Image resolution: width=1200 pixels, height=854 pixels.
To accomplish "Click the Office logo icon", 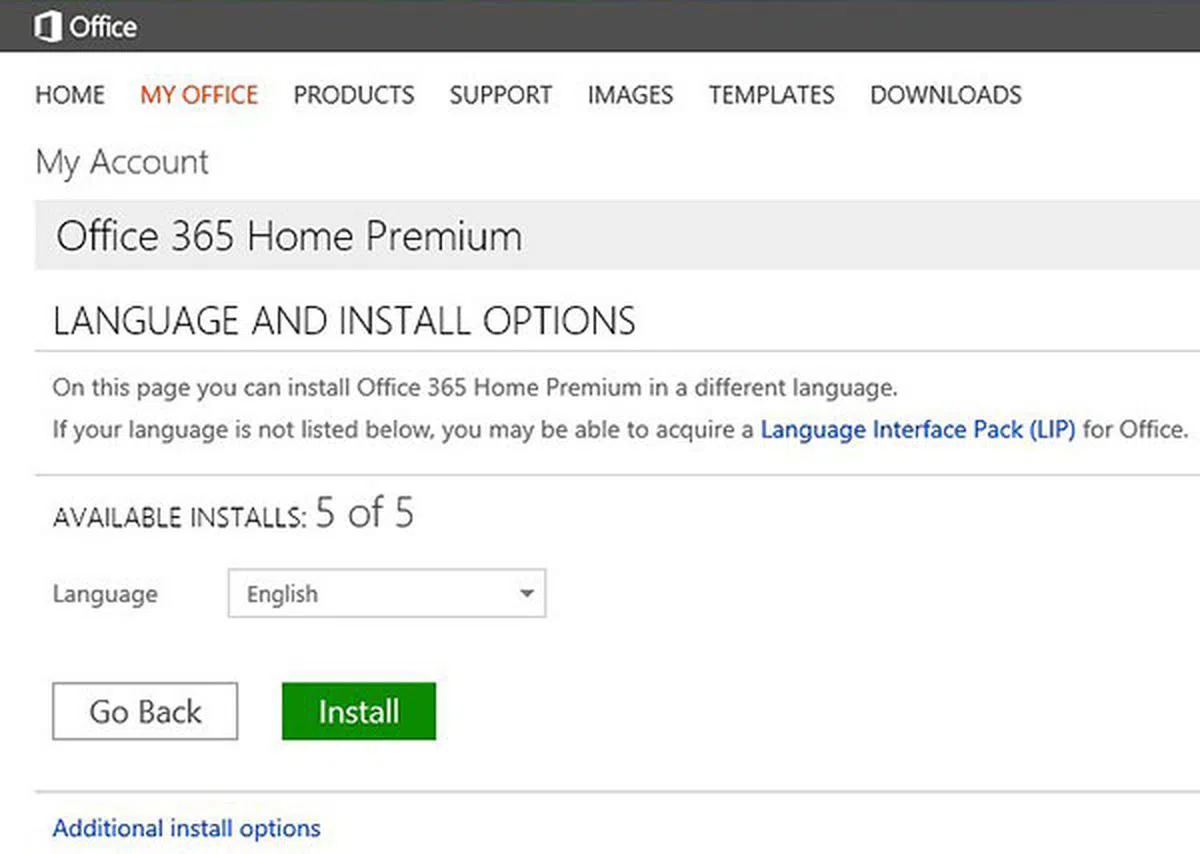I will tap(47, 27).
